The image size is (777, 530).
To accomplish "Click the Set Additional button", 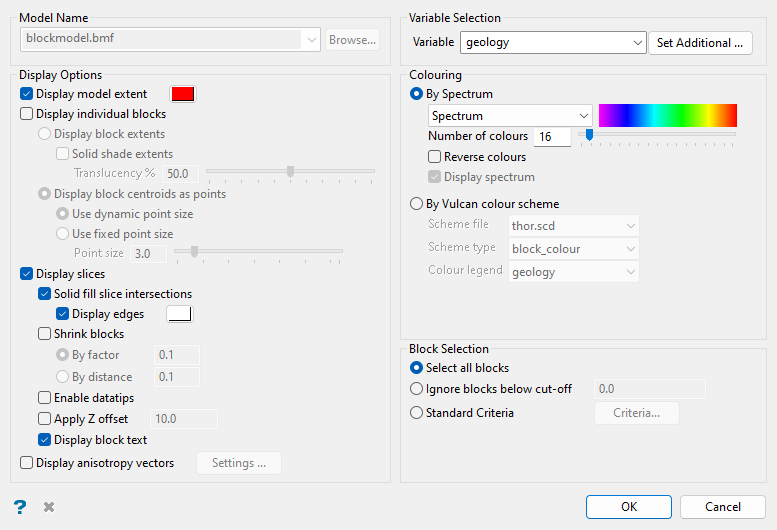I will (x=700, y=43).
